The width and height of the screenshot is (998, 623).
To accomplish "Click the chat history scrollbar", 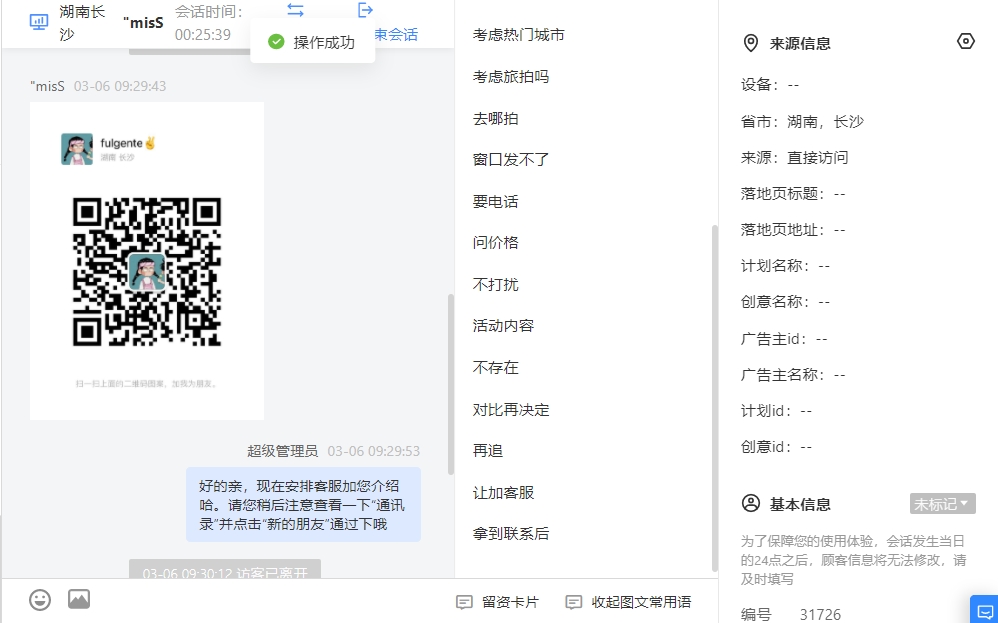I will [451, 384].
